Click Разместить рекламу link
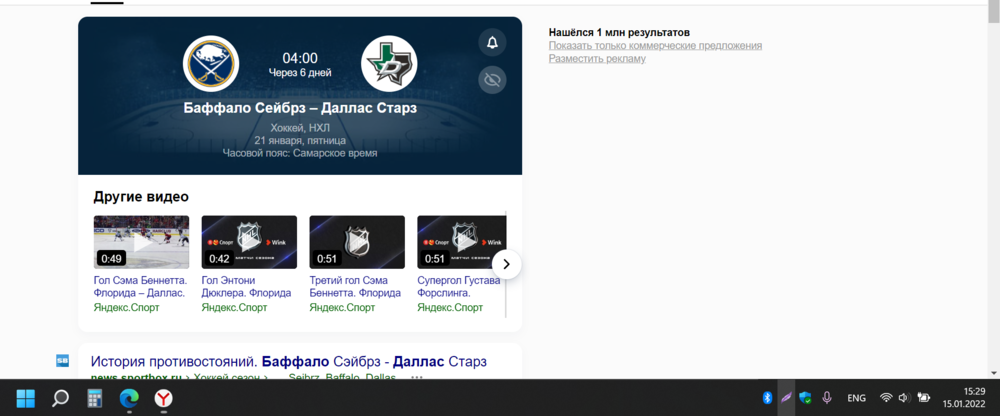The width and height of the screenshot is (1000, 416). [598, 59]
